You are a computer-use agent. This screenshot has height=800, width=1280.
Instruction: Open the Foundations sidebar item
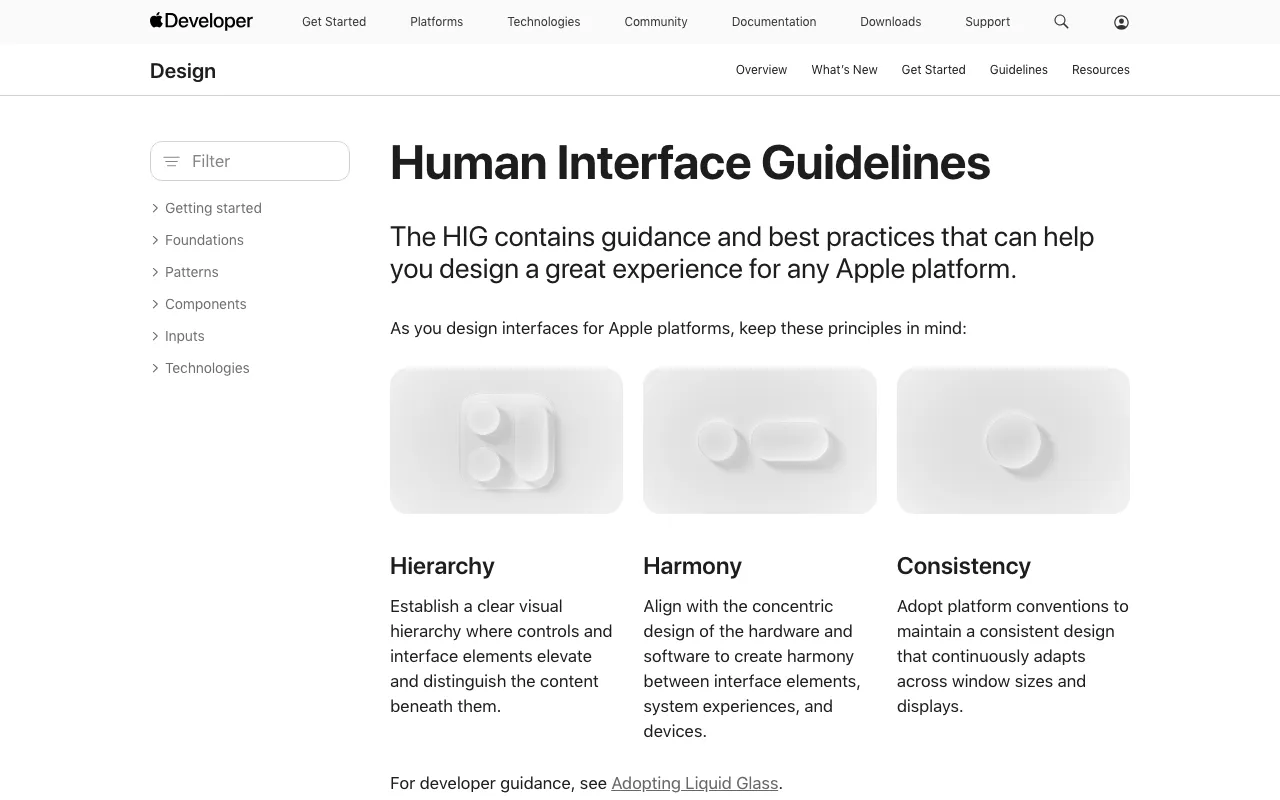tap(204, 240)
